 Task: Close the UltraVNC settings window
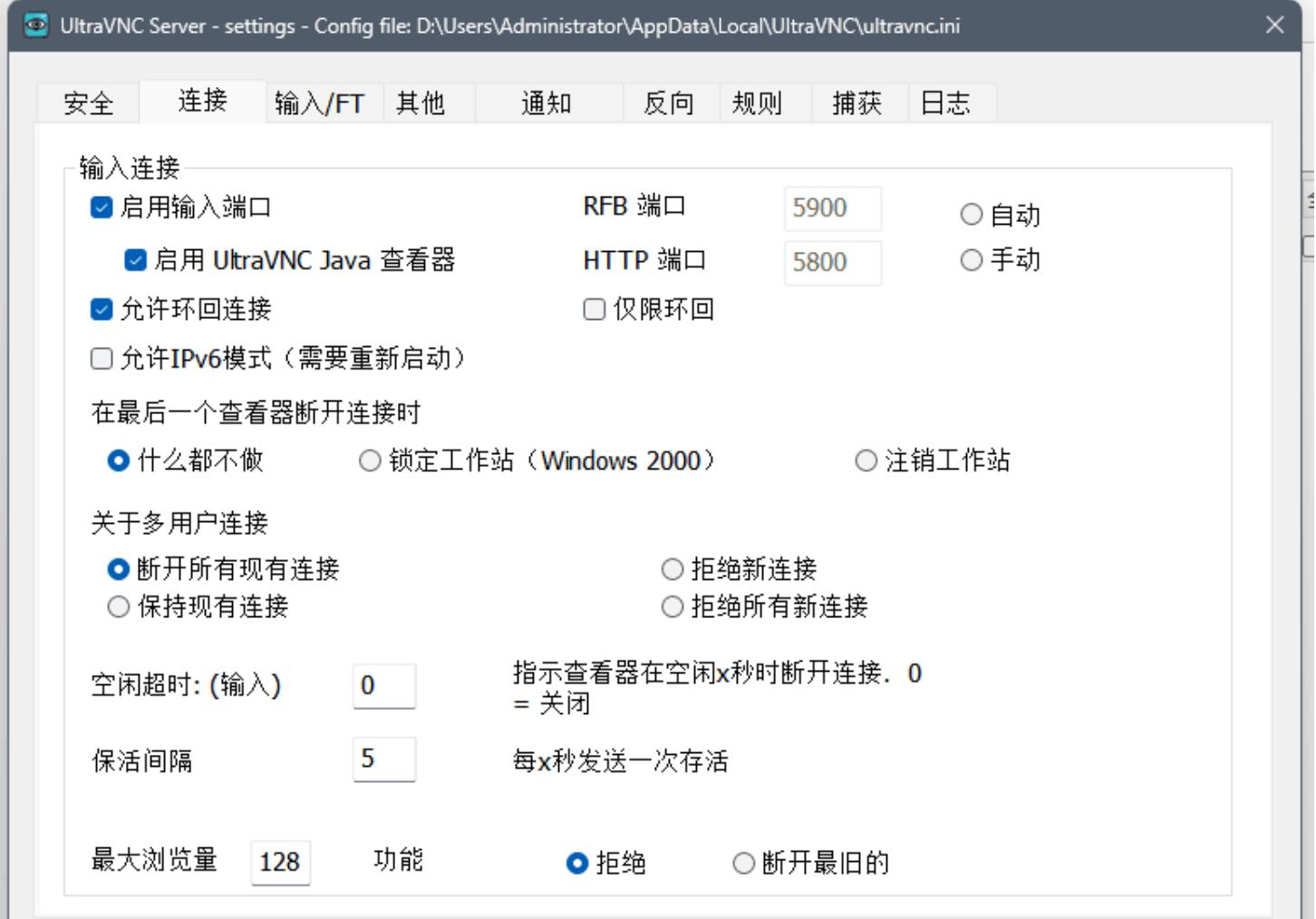pyautogui.click(x=1274, y=25)
